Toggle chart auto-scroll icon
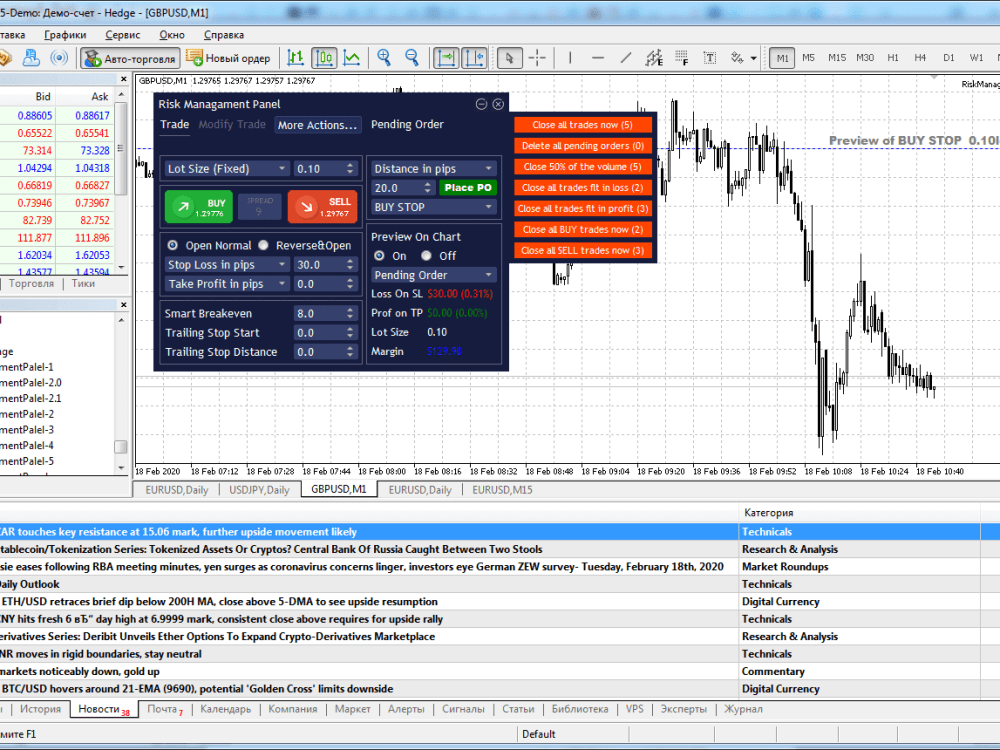The image size is (1000, 750). pyautogui.click(x=446, y=58)
